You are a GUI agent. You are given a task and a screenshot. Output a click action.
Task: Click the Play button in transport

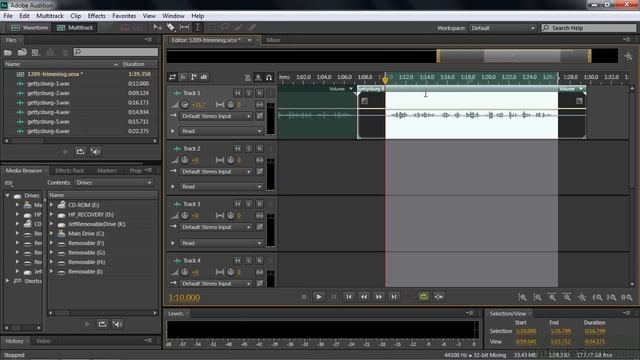click(x=319, y=297)
